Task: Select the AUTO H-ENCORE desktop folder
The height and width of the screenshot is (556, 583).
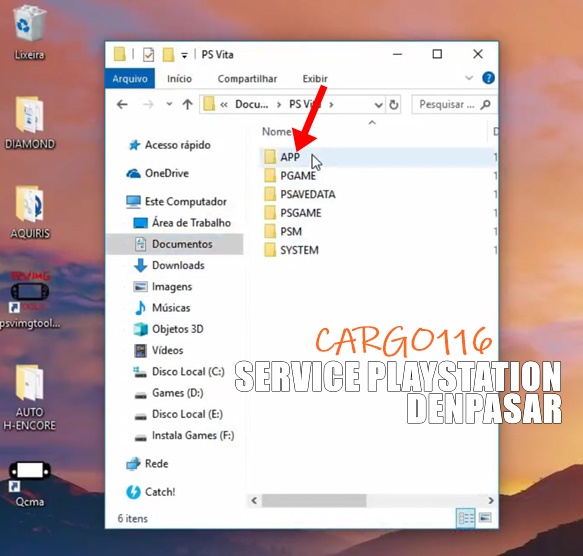Action: pyautogui.click(x=29, y=397)
